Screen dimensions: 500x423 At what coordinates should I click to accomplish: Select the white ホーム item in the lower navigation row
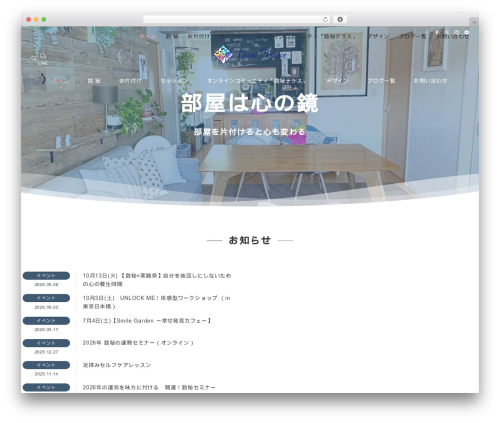[x=61, y=81]
